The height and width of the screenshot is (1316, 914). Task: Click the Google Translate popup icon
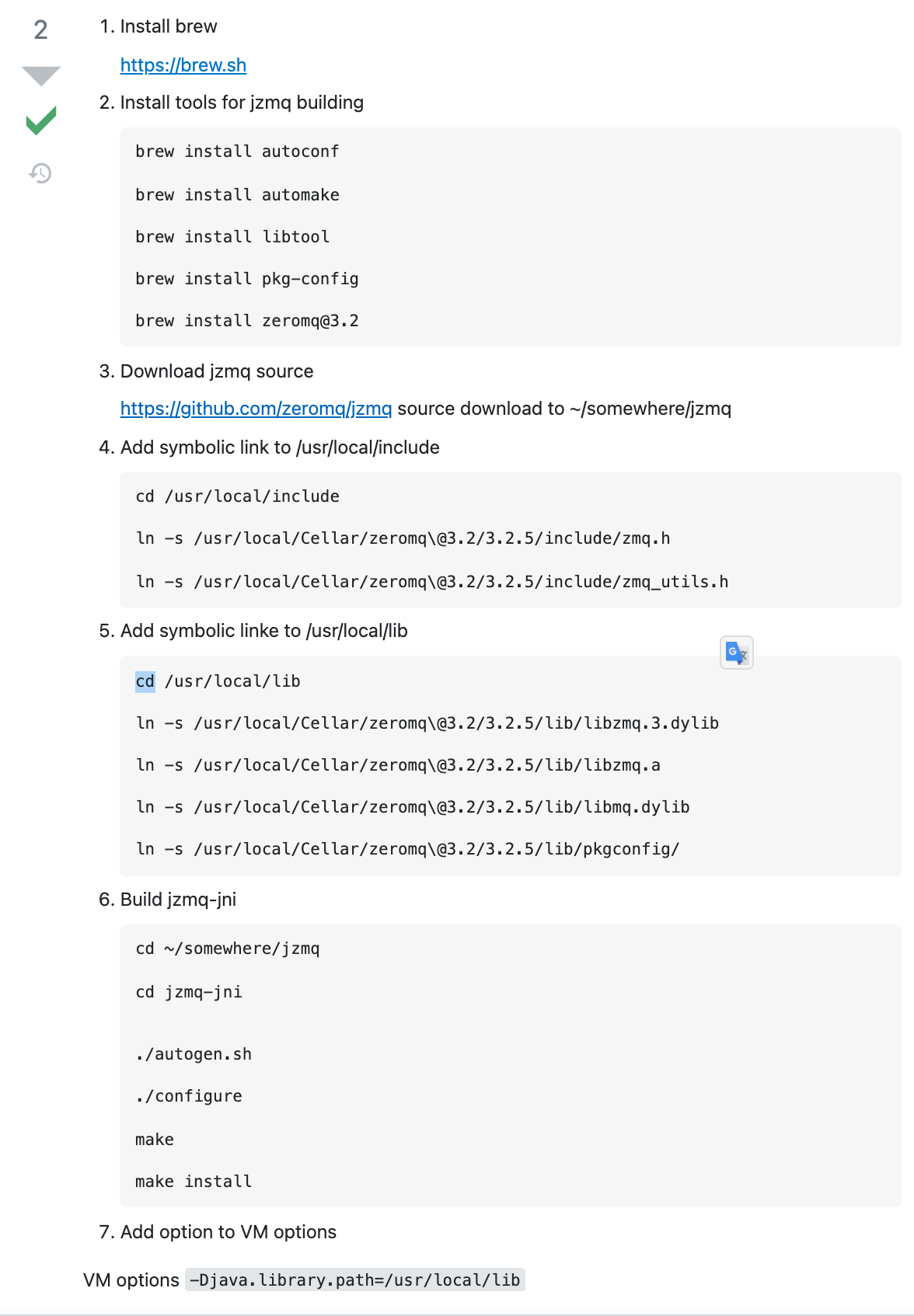click(x=737, y=653)
